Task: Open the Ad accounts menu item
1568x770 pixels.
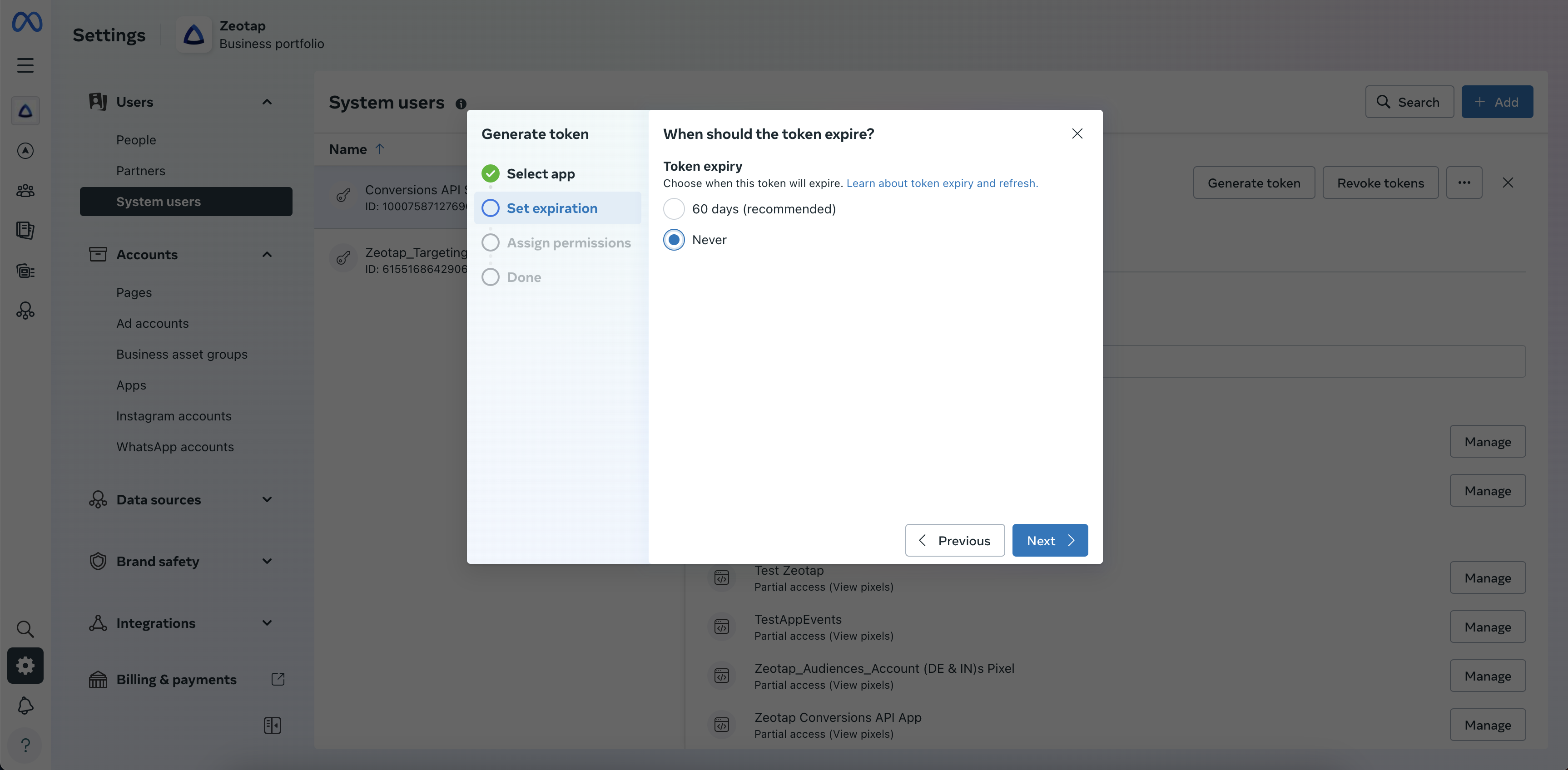Action: coord(152,324)
